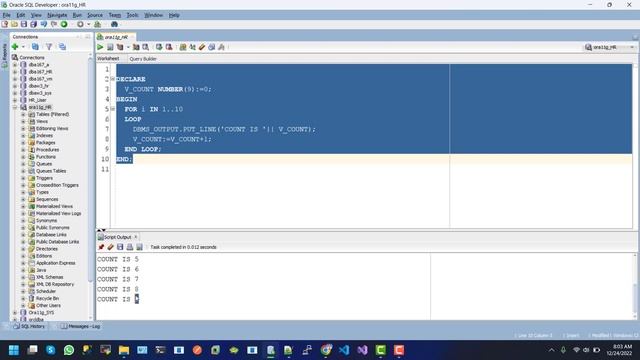
Task: Open Visual Studio Code from the taskbar
Action: pyautogui.click(x=344, y=350)
